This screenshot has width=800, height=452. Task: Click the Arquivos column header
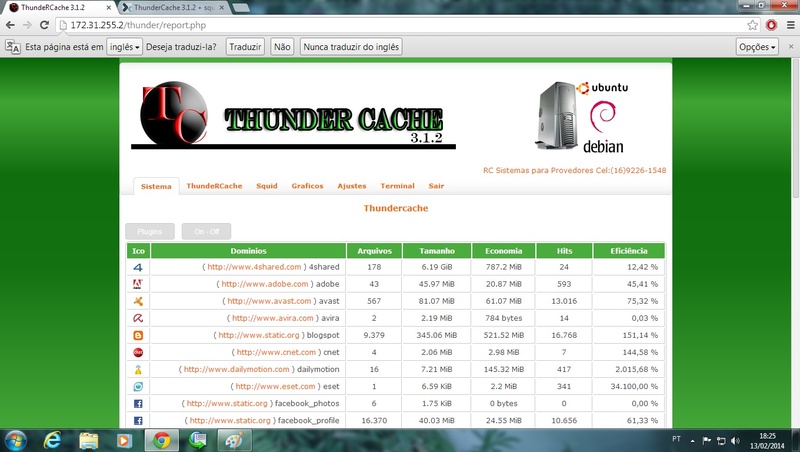tap(374, 251)
